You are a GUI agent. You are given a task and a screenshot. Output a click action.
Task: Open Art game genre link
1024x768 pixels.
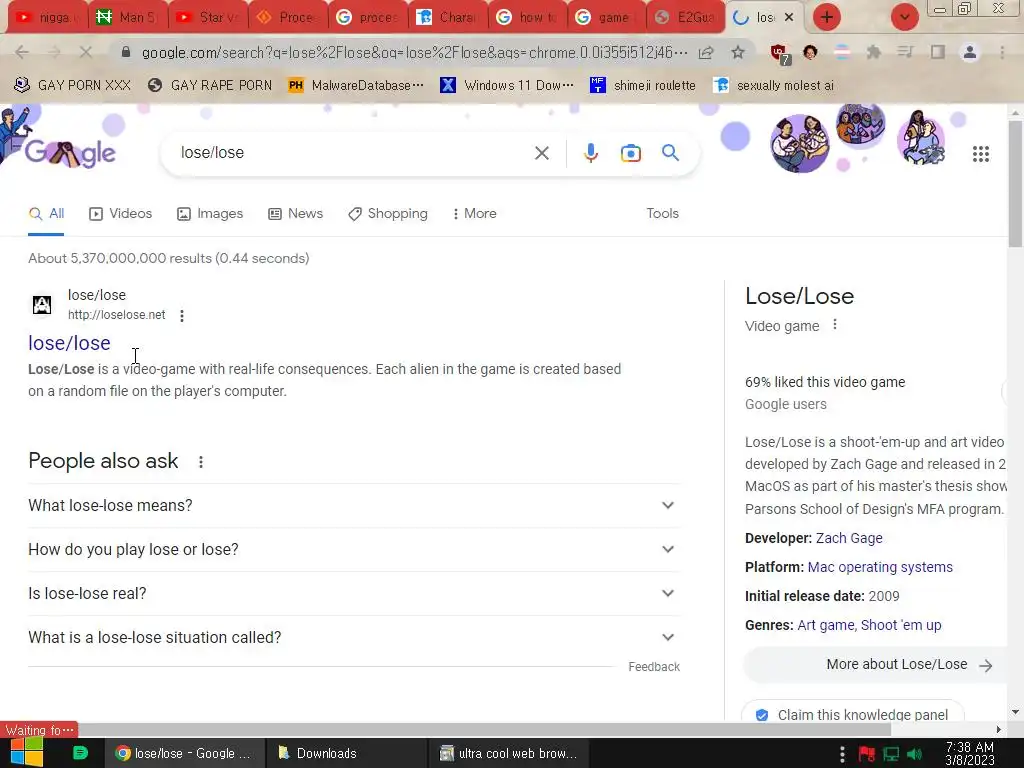tap(825, 625)
